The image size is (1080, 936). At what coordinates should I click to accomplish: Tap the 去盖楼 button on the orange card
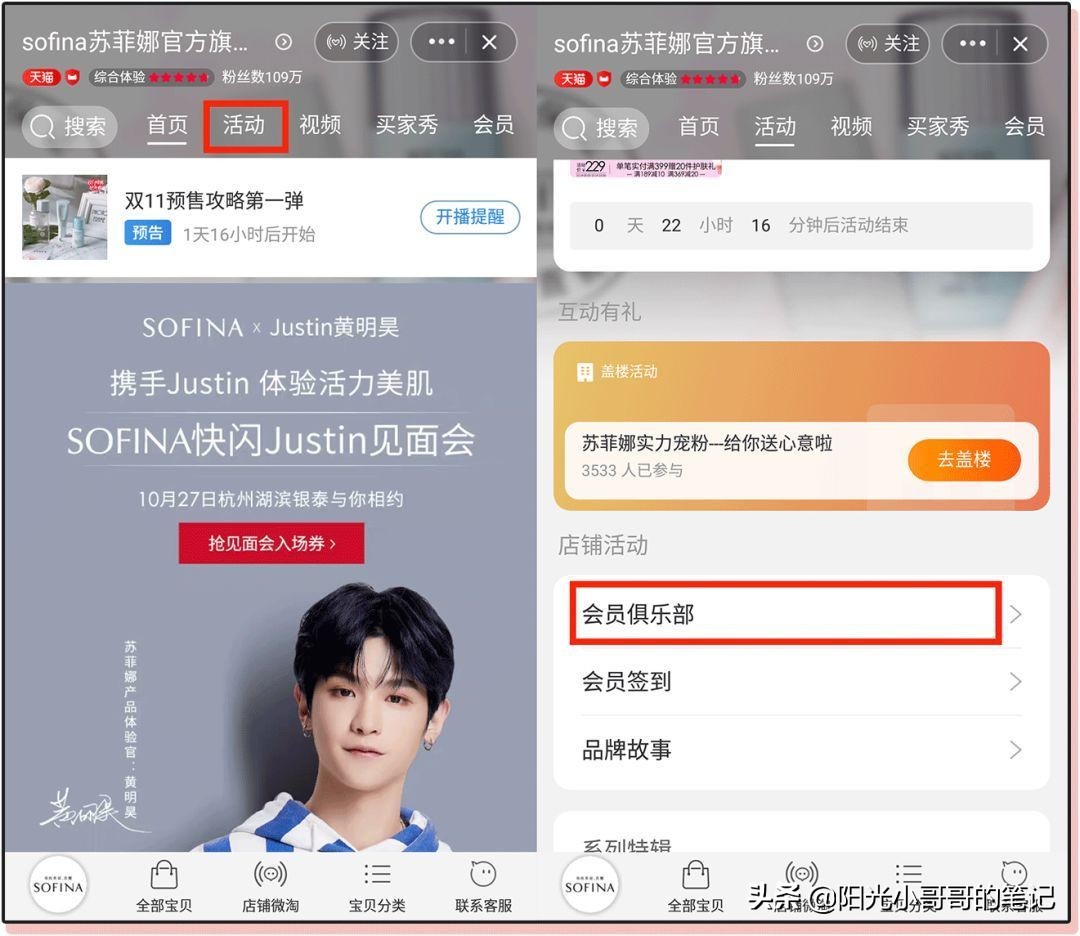point(964,460)
